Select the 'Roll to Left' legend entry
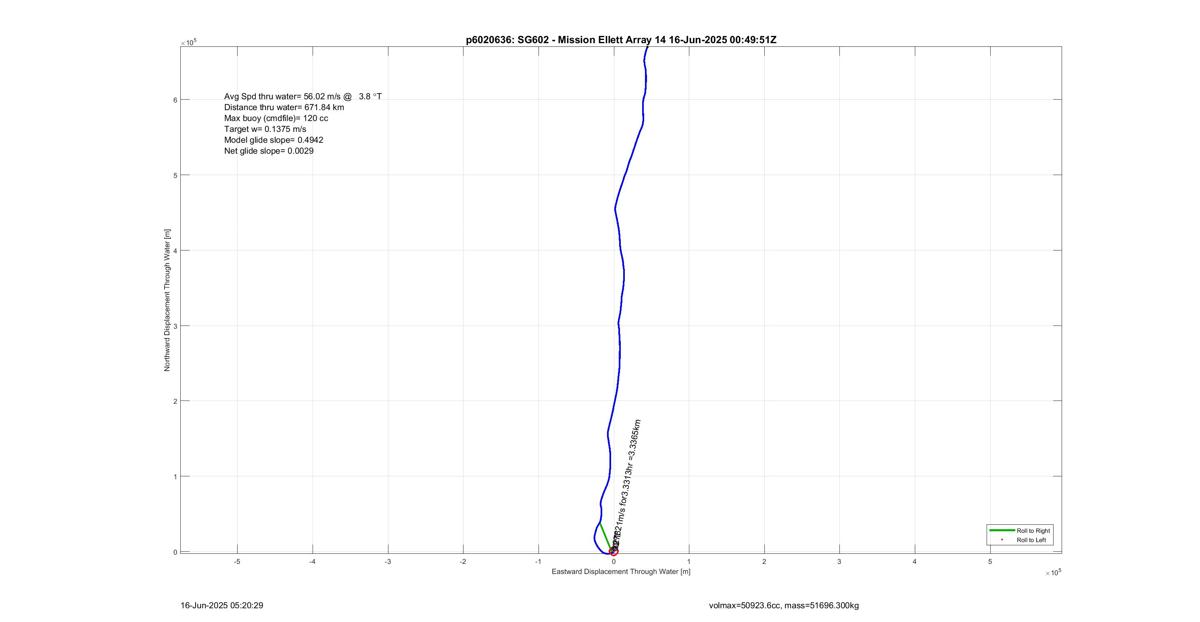The image size is (1200, 622). (1032, 540)
